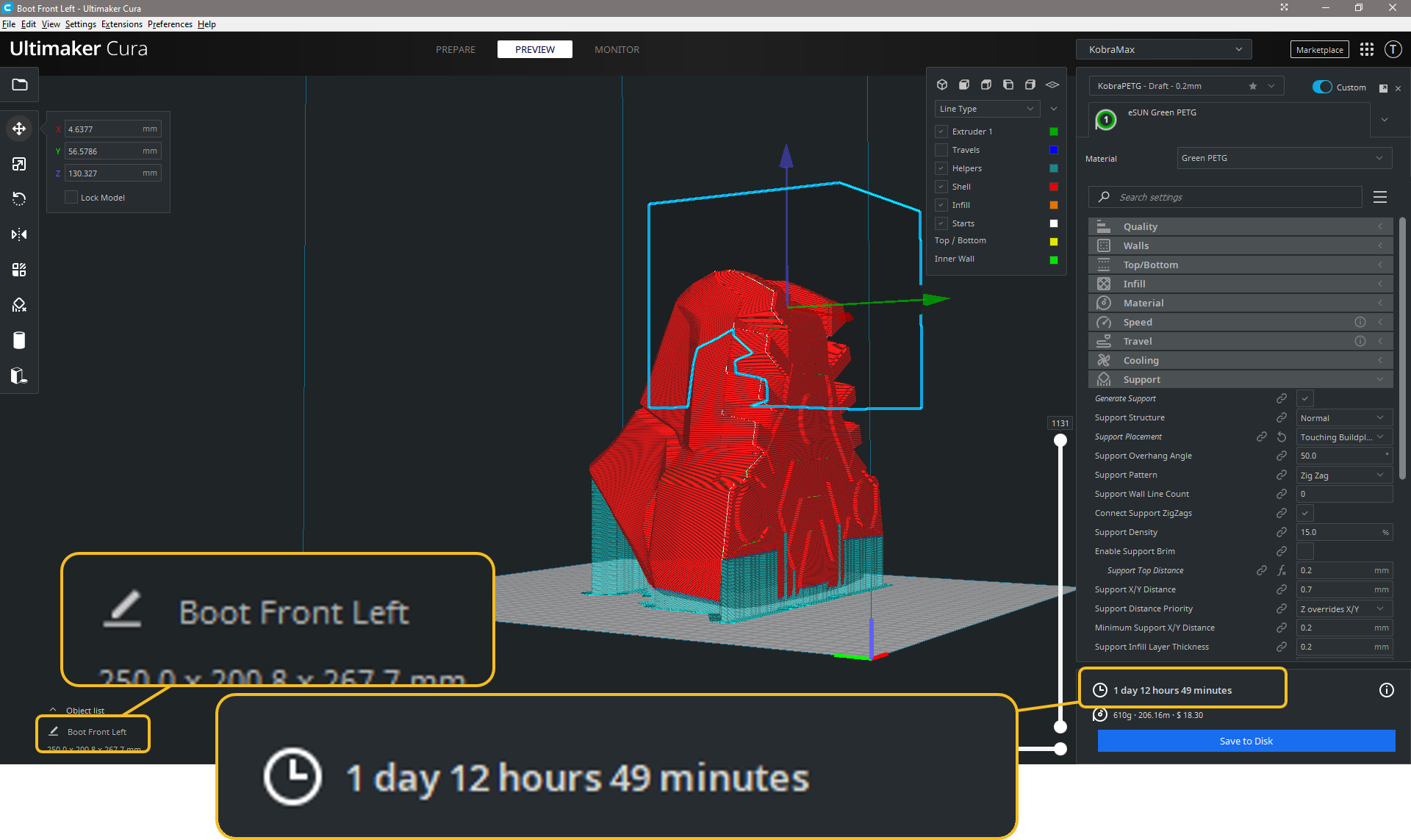
Task: Switch to 3D perspective view icon
Action: point(942,85)
